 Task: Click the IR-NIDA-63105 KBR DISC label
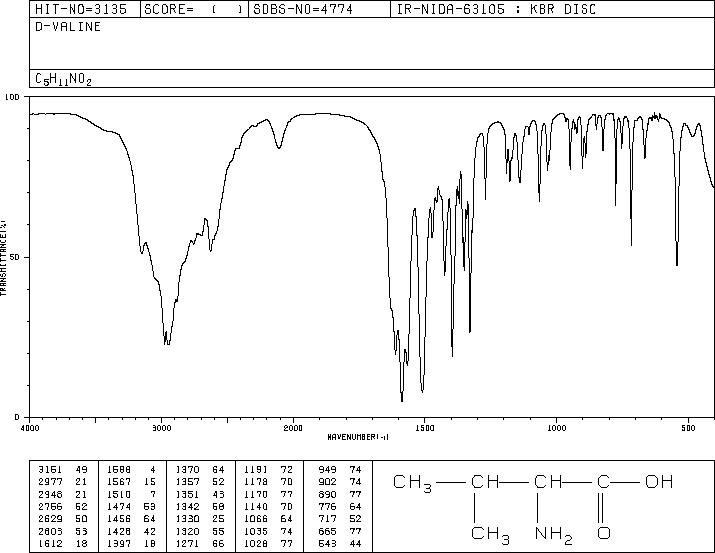[x=496, y=9]
